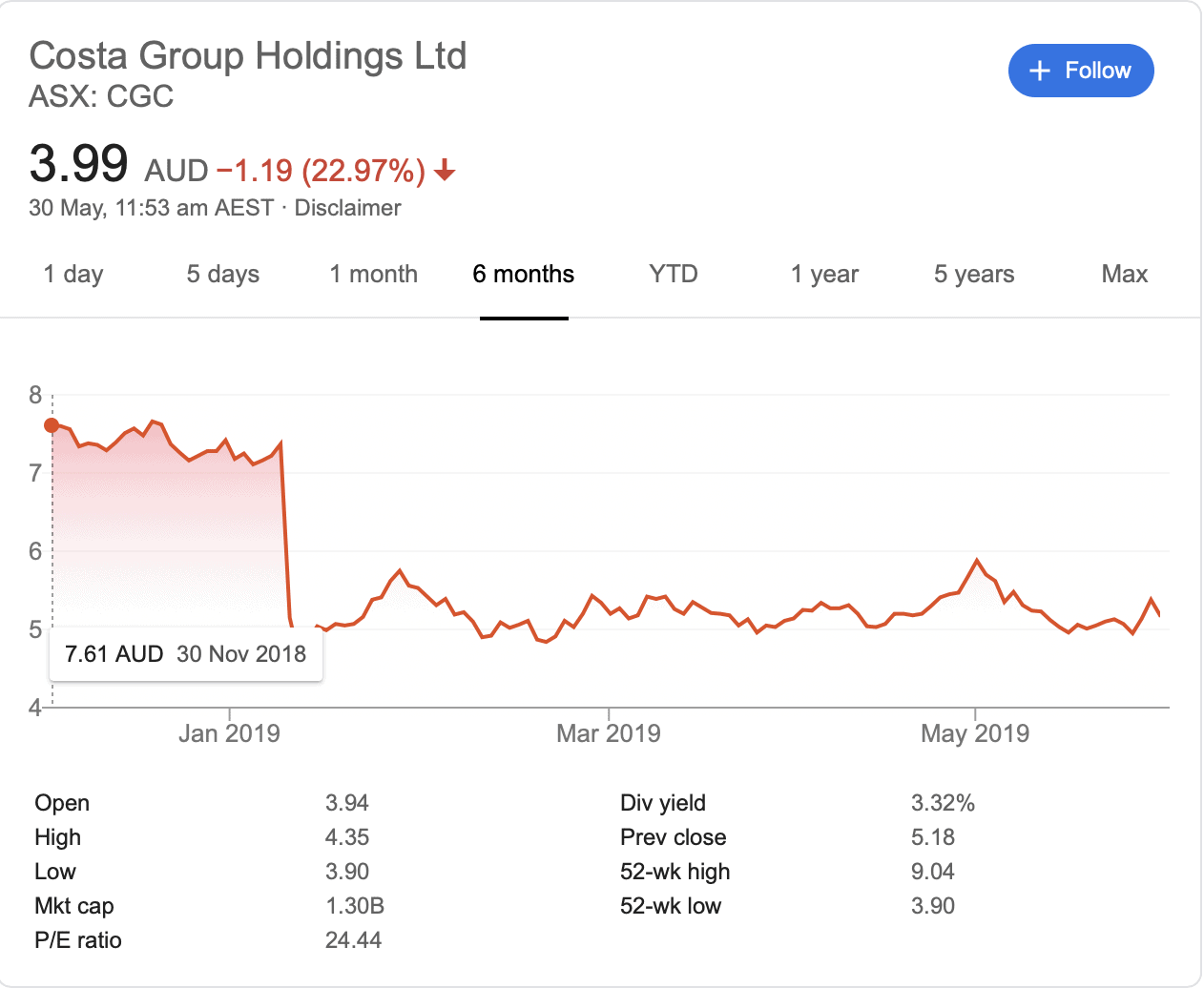Click the sharp price drop on chart line
The width and height of the screenshot is (1204, 988).
[285, 534]
